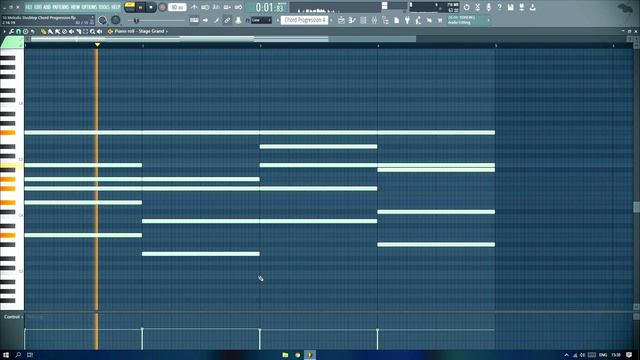Move the main swing slider handle
Viewport: 640px width, 360px height.
[136, 20]
